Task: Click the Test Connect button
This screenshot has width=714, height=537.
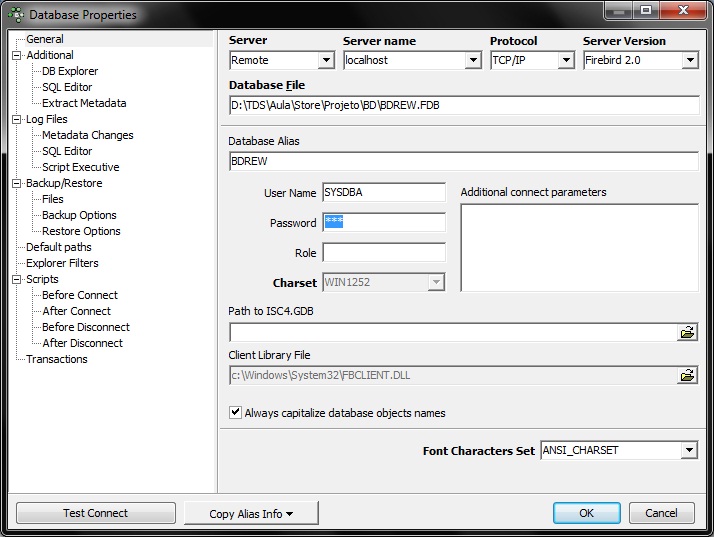Action: [x=95, y=513]
